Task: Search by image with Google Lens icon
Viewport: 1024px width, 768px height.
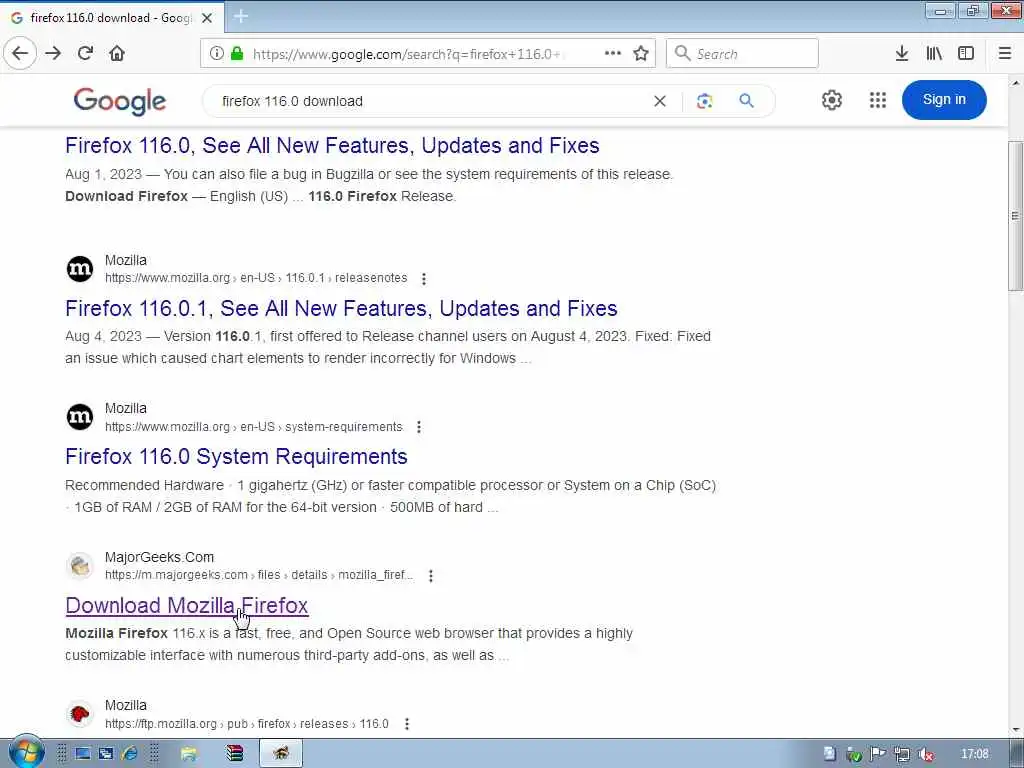Action: [704, 101]
